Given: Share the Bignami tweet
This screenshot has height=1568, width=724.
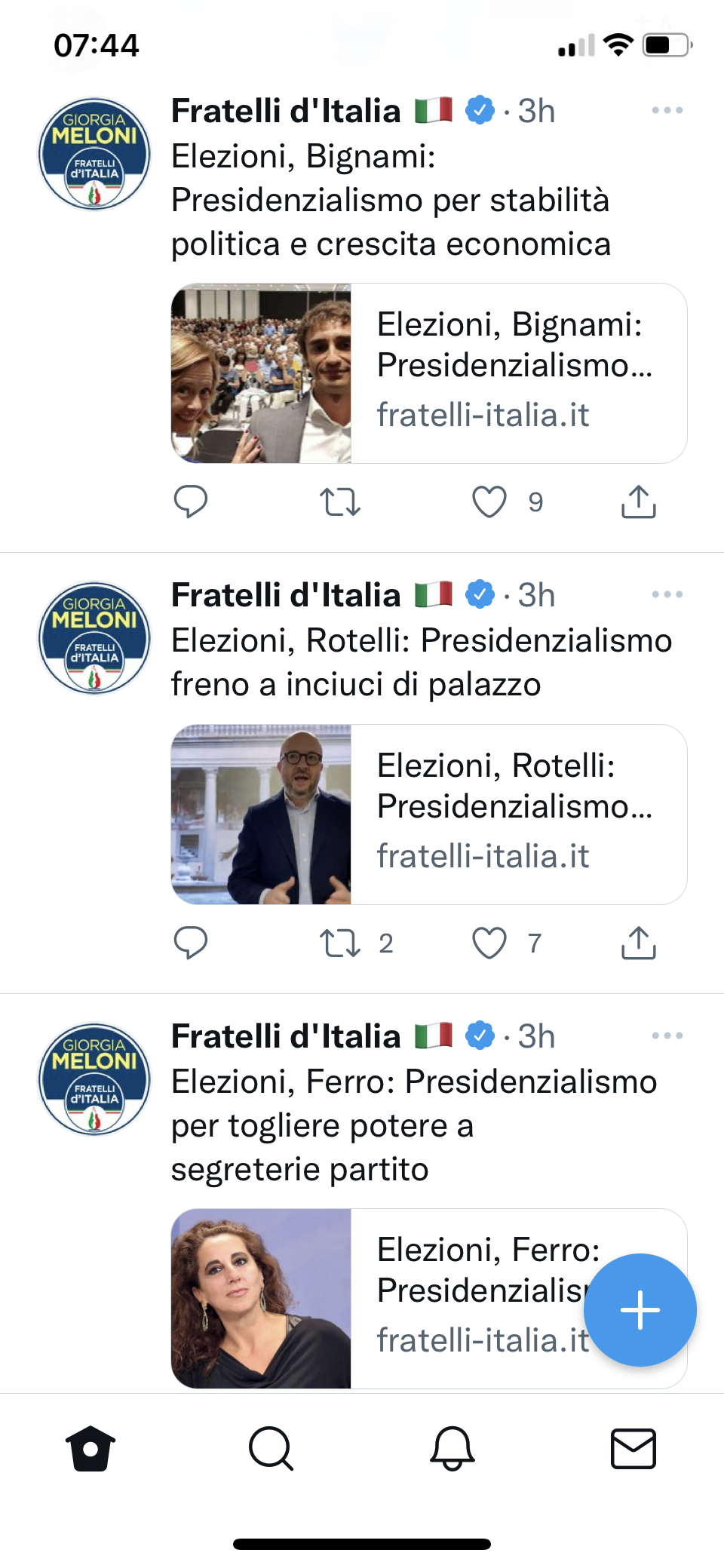Looking at the screenshot, I should coord(638,502).
